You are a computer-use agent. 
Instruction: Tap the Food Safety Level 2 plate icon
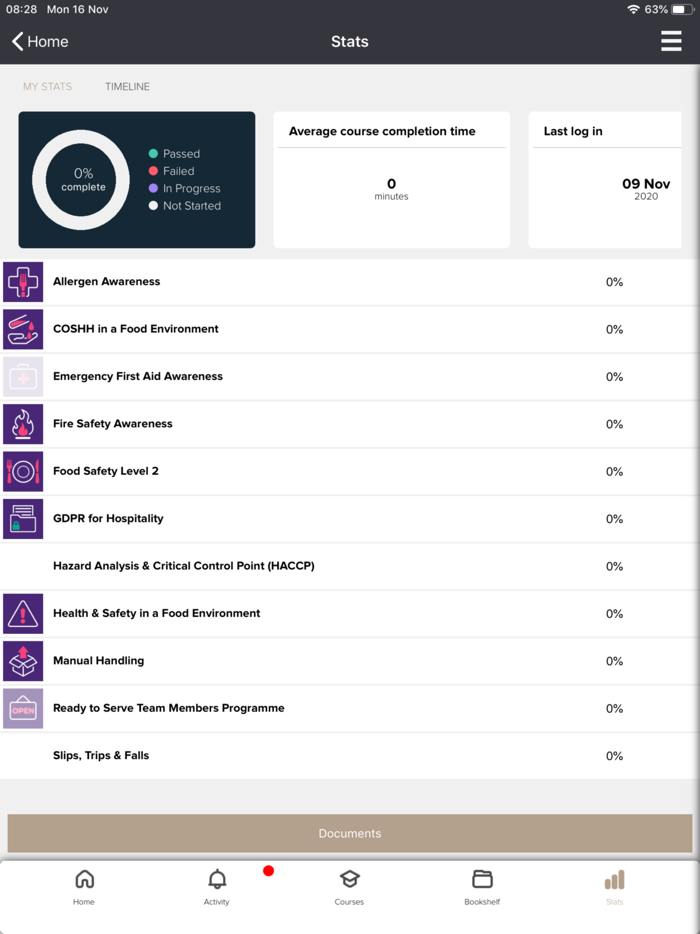pos(23,471)
